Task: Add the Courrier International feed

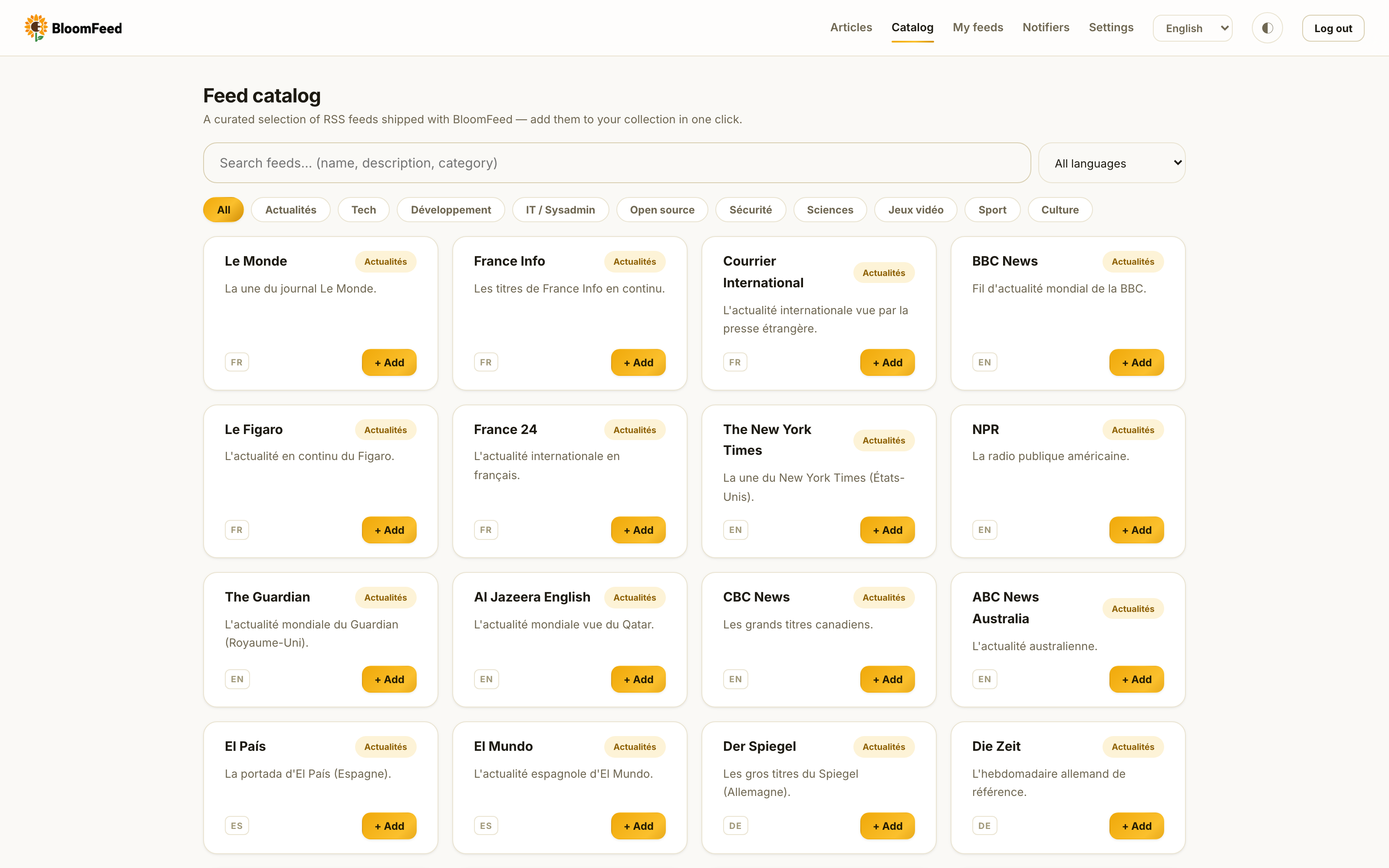Action: pyautogui.click(x=887, y=362)
